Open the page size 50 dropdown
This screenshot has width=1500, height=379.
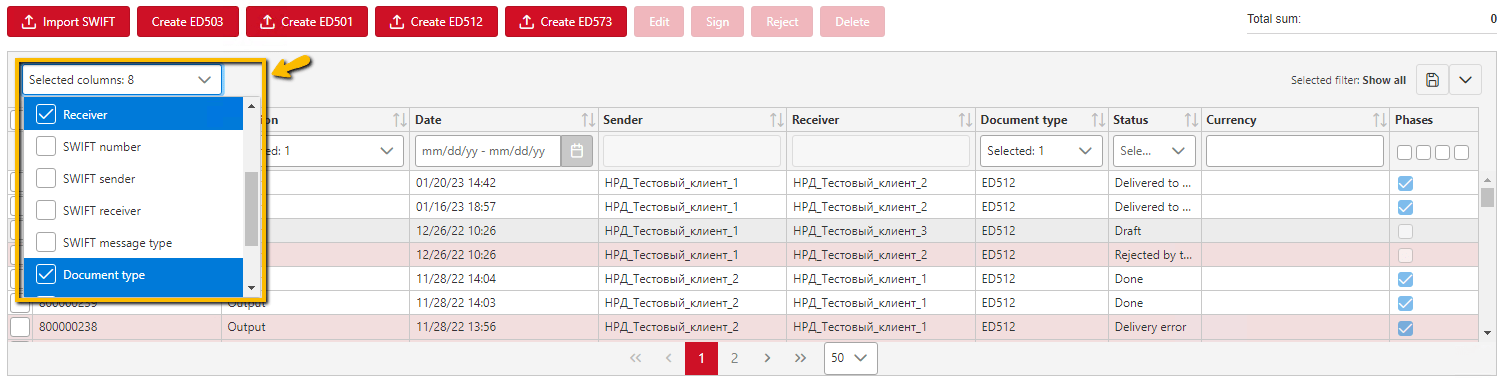pyautogui.click(x=851, y=357)
